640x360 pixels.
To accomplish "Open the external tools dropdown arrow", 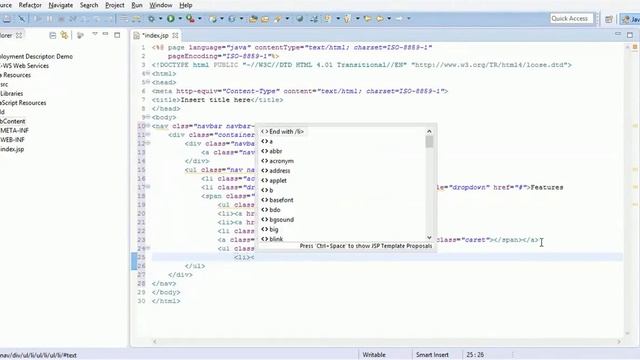I will [200, 19].
